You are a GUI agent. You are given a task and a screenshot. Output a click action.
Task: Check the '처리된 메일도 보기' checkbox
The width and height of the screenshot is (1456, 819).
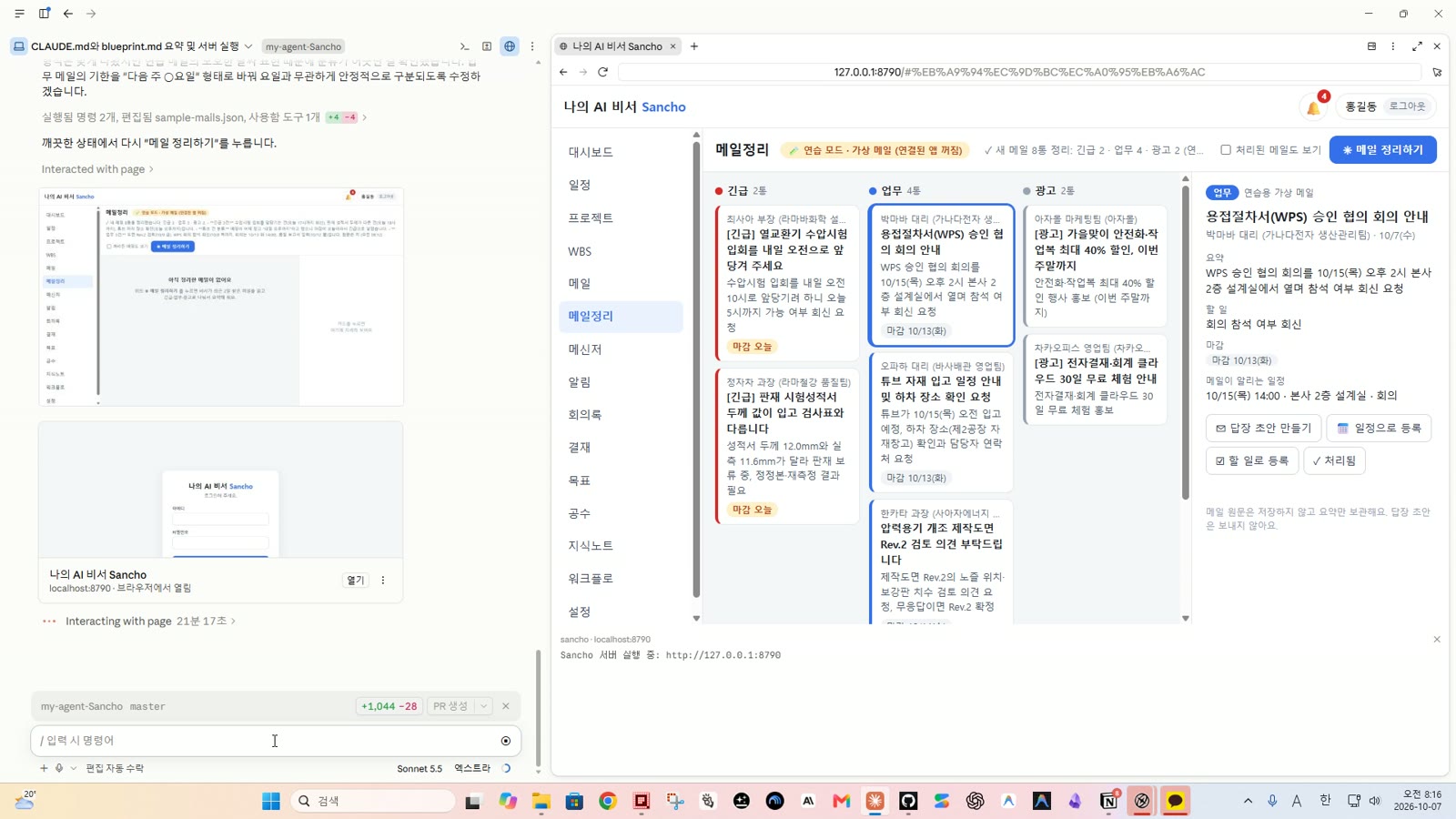pyautogui.click(x=1226, y=150)
